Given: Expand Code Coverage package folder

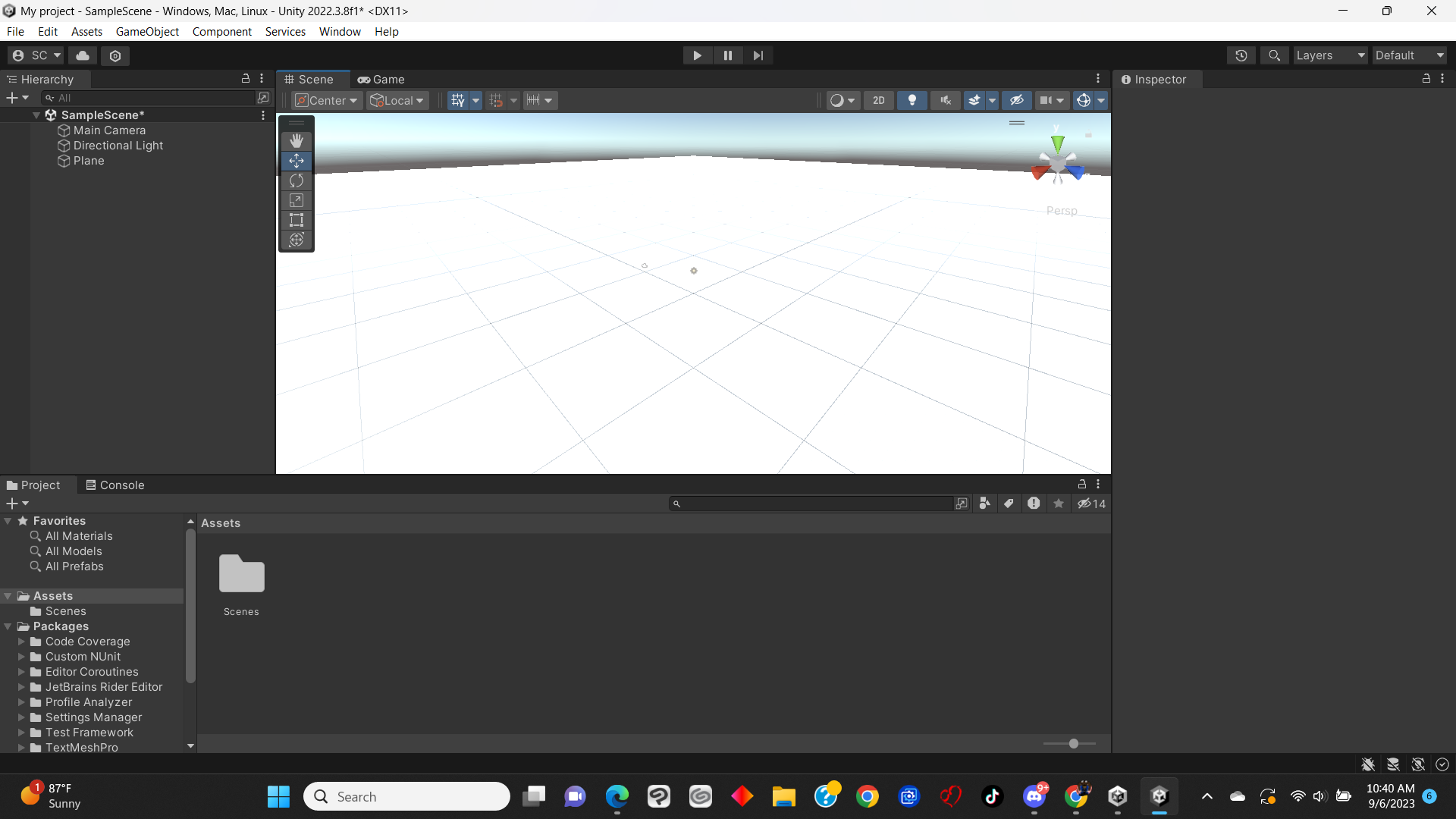Looking at the screenshot, I should 21,642.
